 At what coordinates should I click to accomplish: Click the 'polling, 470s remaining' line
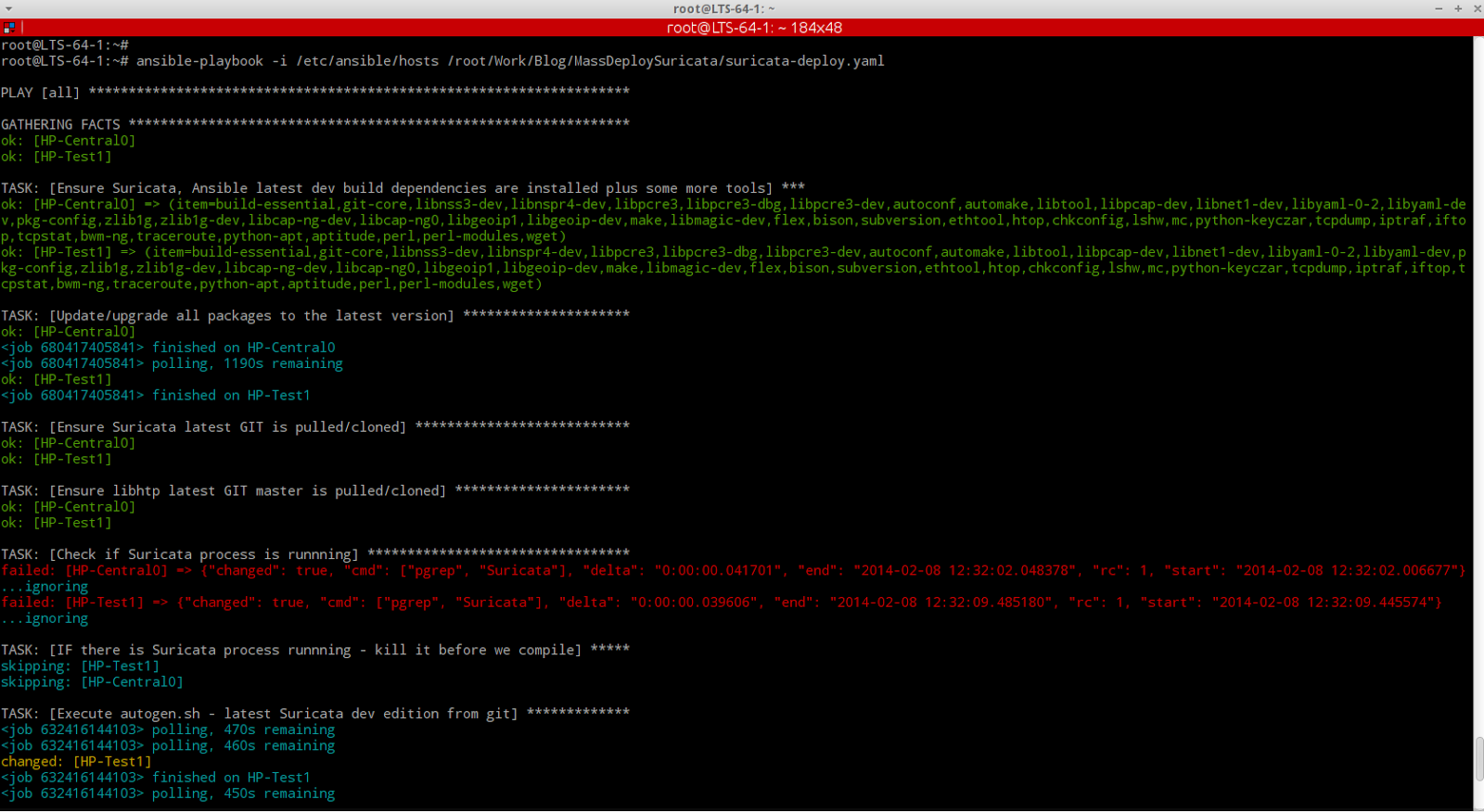coord(168,730)
